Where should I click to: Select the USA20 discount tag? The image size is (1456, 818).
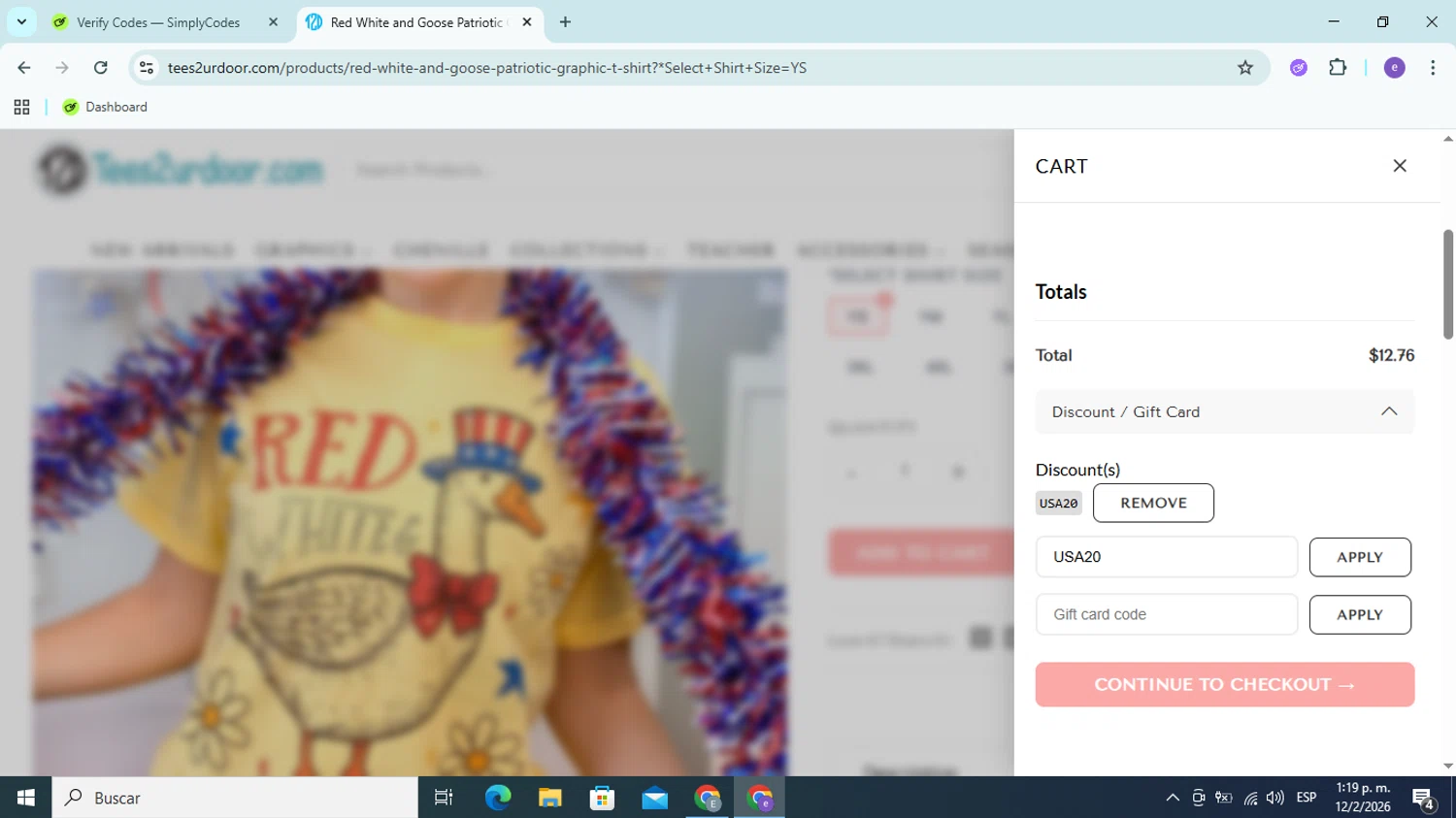point(1058,503)
